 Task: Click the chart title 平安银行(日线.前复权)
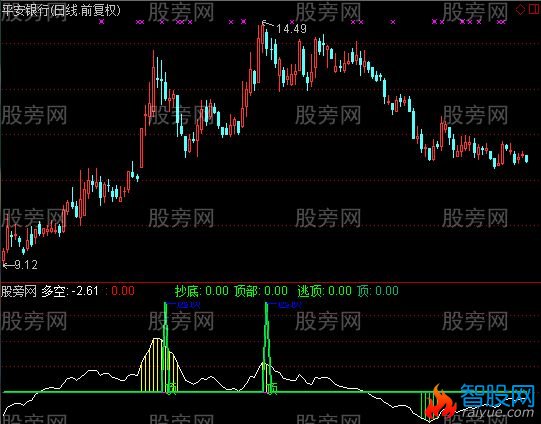tap(62, 10)
